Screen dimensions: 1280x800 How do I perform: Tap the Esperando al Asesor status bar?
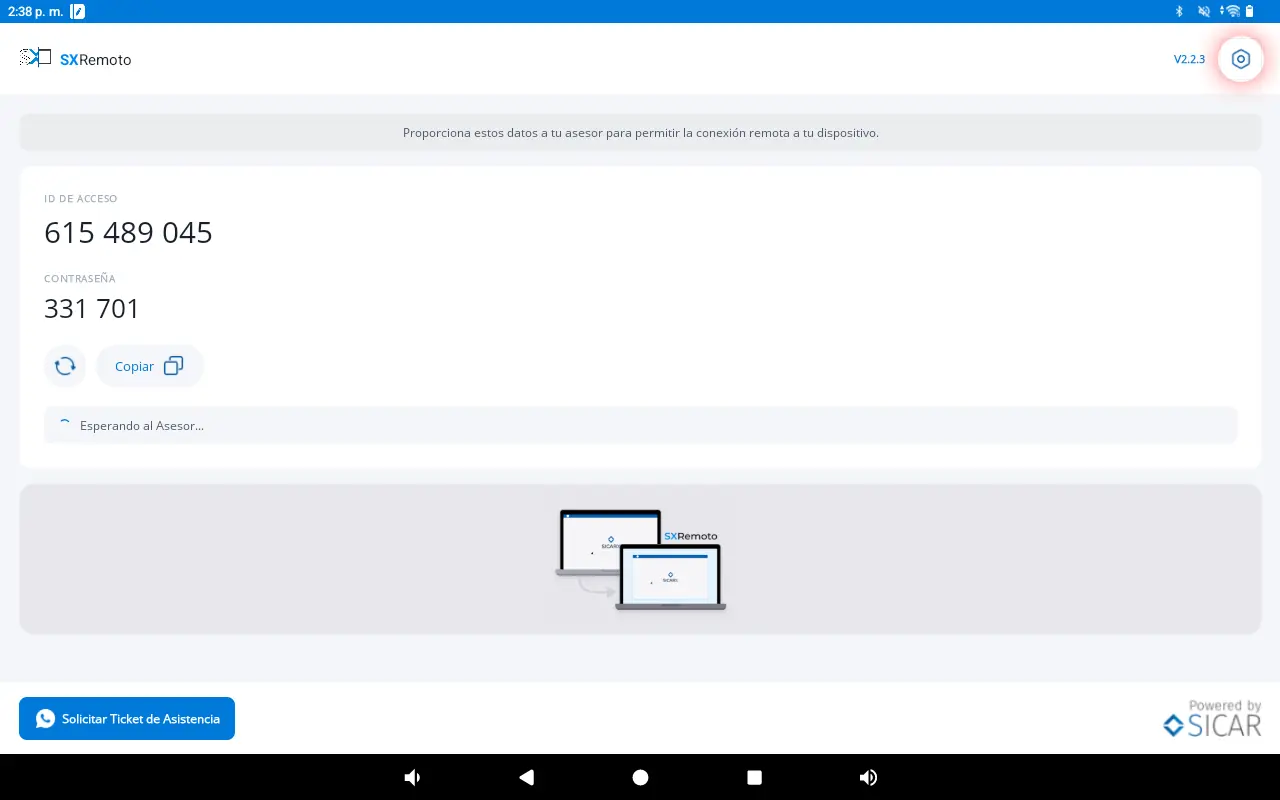[x=640, y=425]
